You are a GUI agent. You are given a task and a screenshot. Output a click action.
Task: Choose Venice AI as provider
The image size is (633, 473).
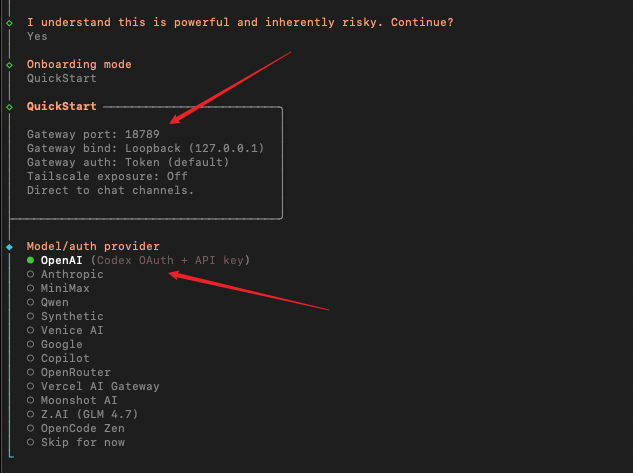point(65,330)
